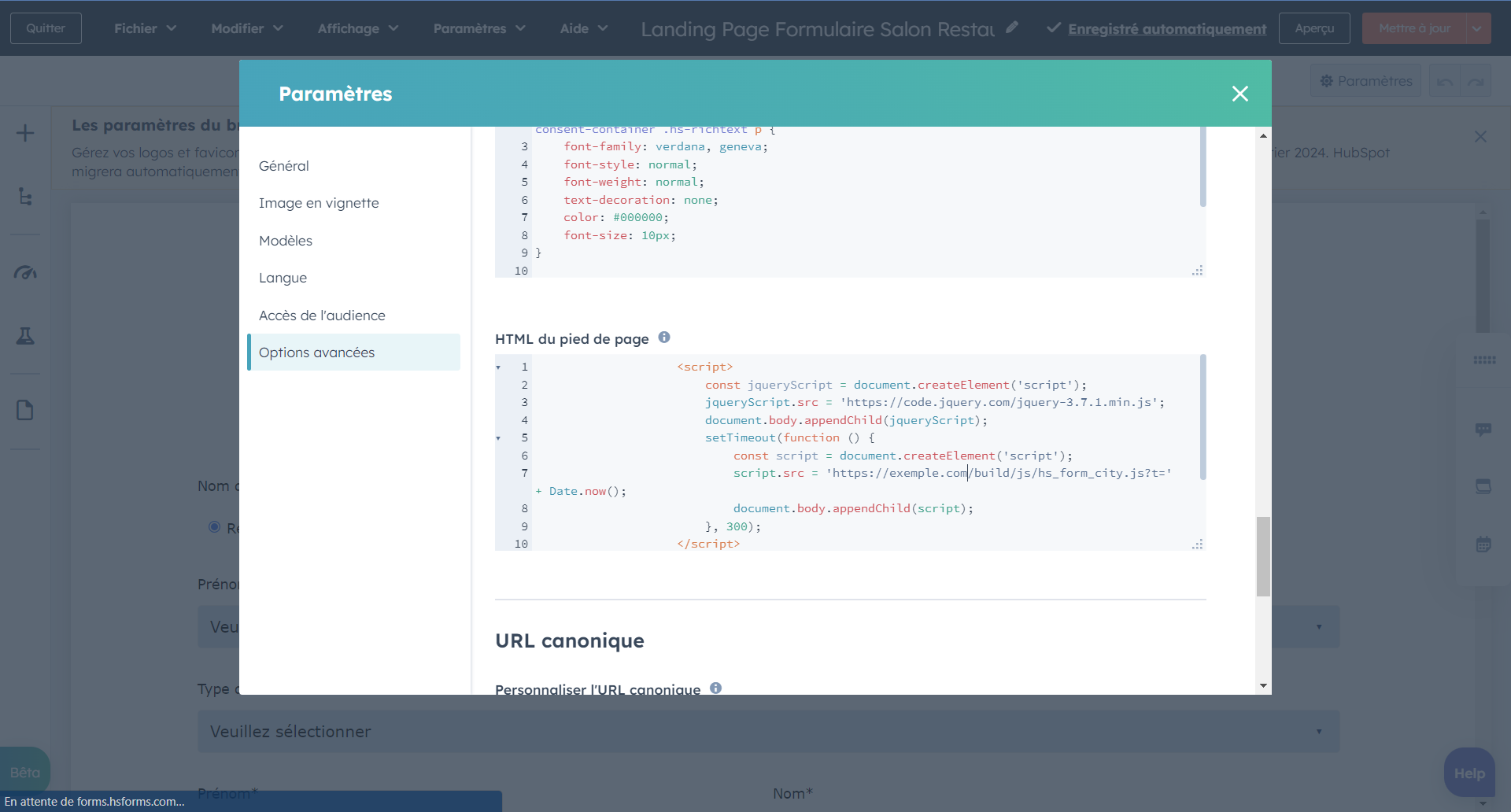Switch to Accès de l'audience tab

pyautogui.click(x=353, y=316)
